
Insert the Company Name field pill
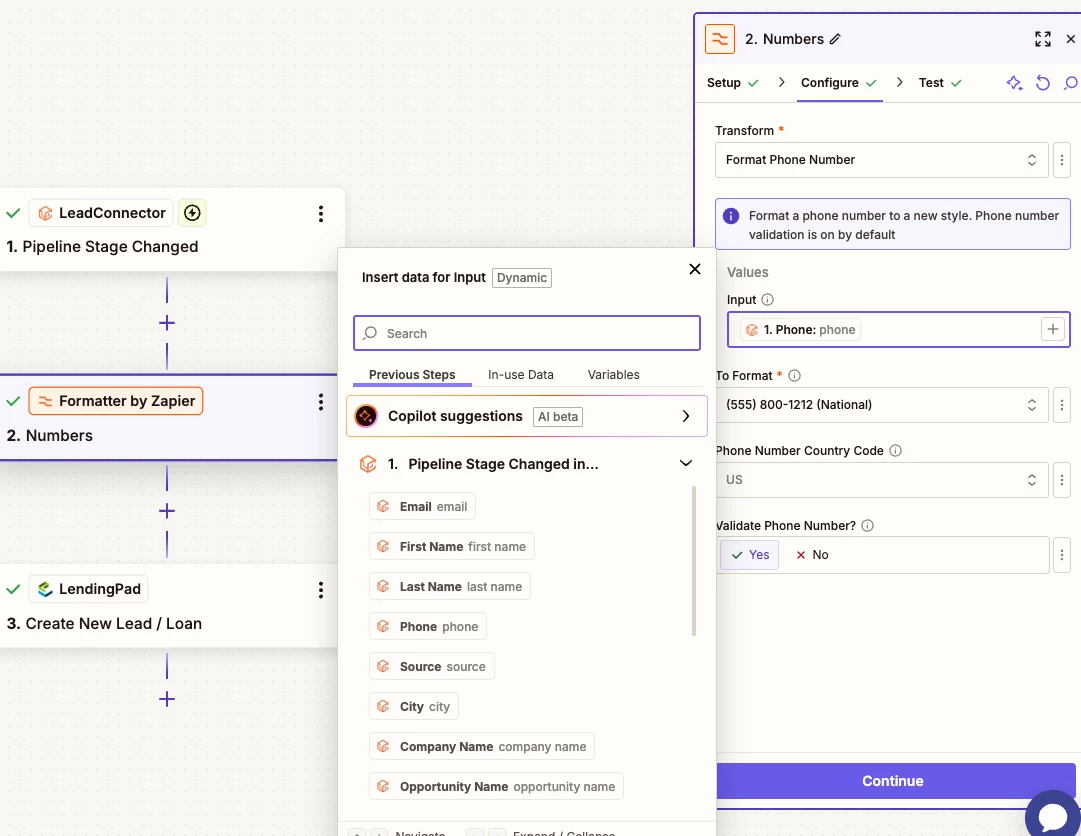482,746
